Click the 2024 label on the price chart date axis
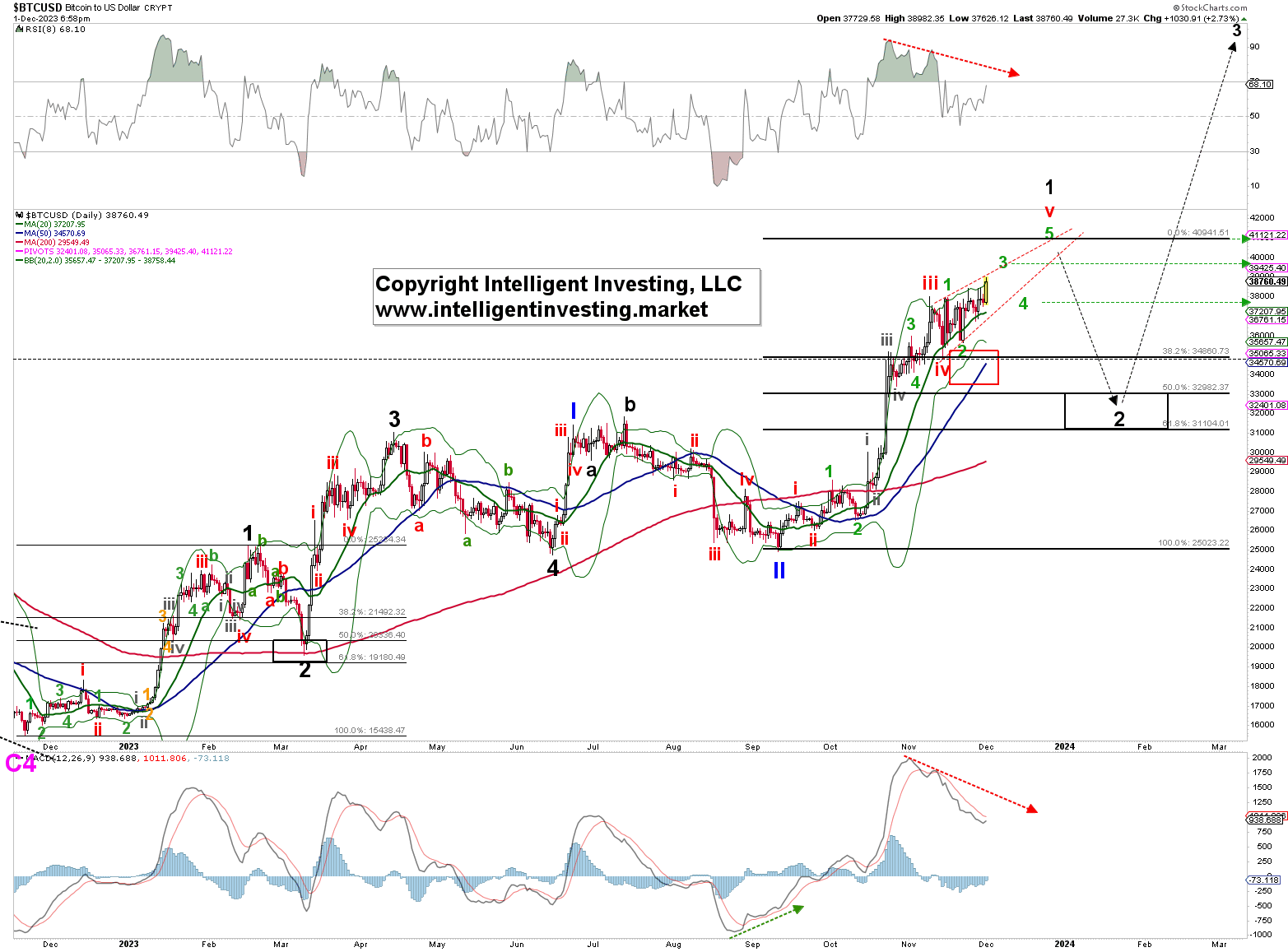This screenshot has height=952, width=1288. [x=1064, y=747]
